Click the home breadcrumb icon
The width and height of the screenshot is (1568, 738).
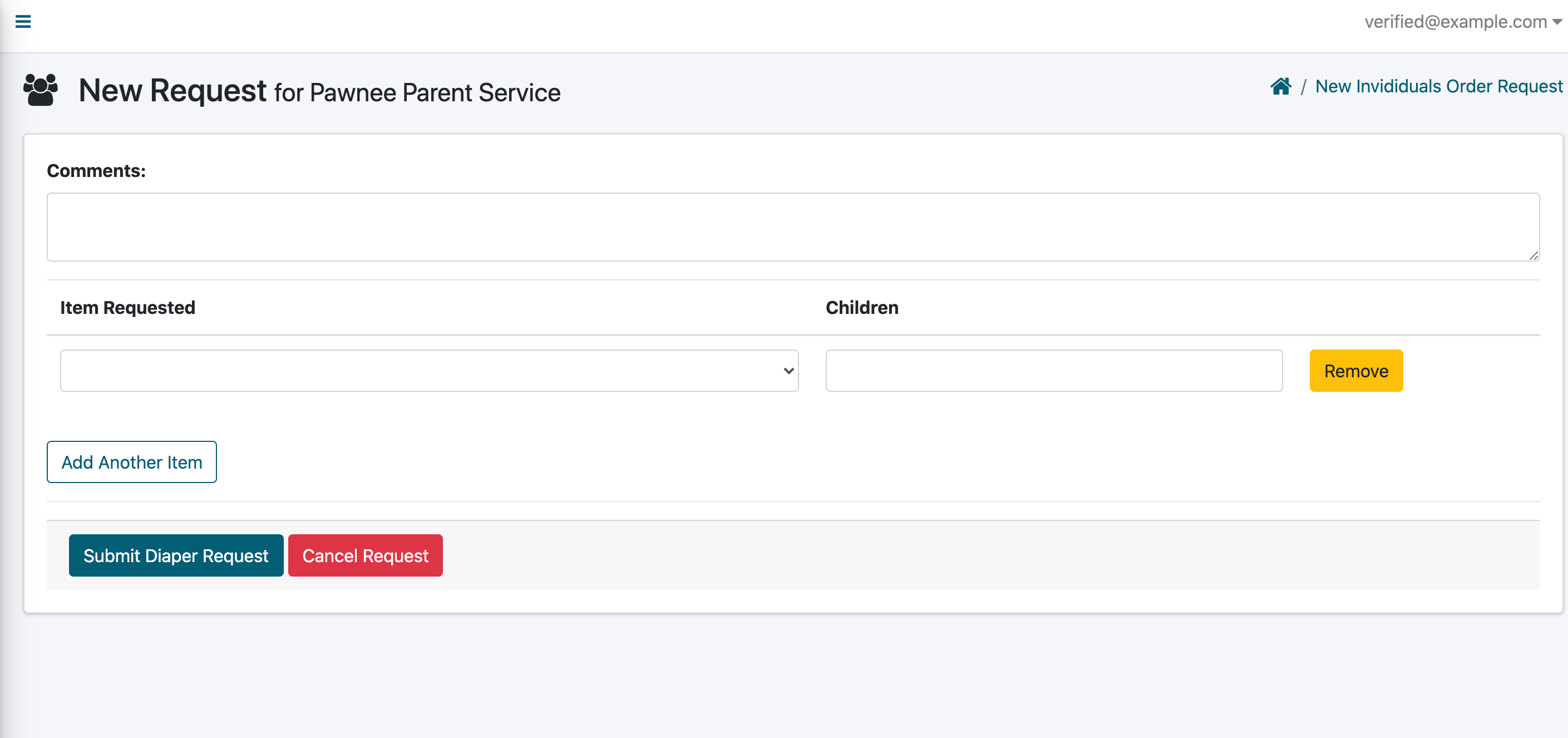pyautogui.click(x=1280, y=86)
